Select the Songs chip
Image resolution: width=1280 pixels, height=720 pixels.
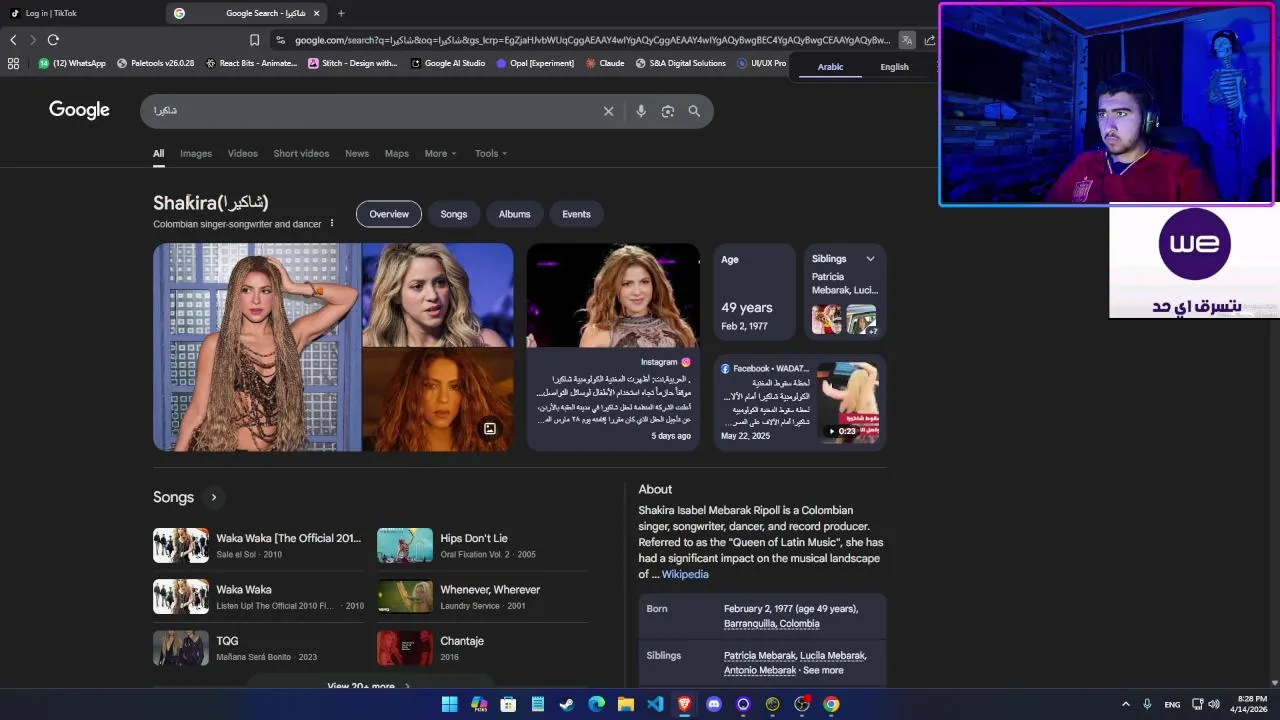click(454, 214)
